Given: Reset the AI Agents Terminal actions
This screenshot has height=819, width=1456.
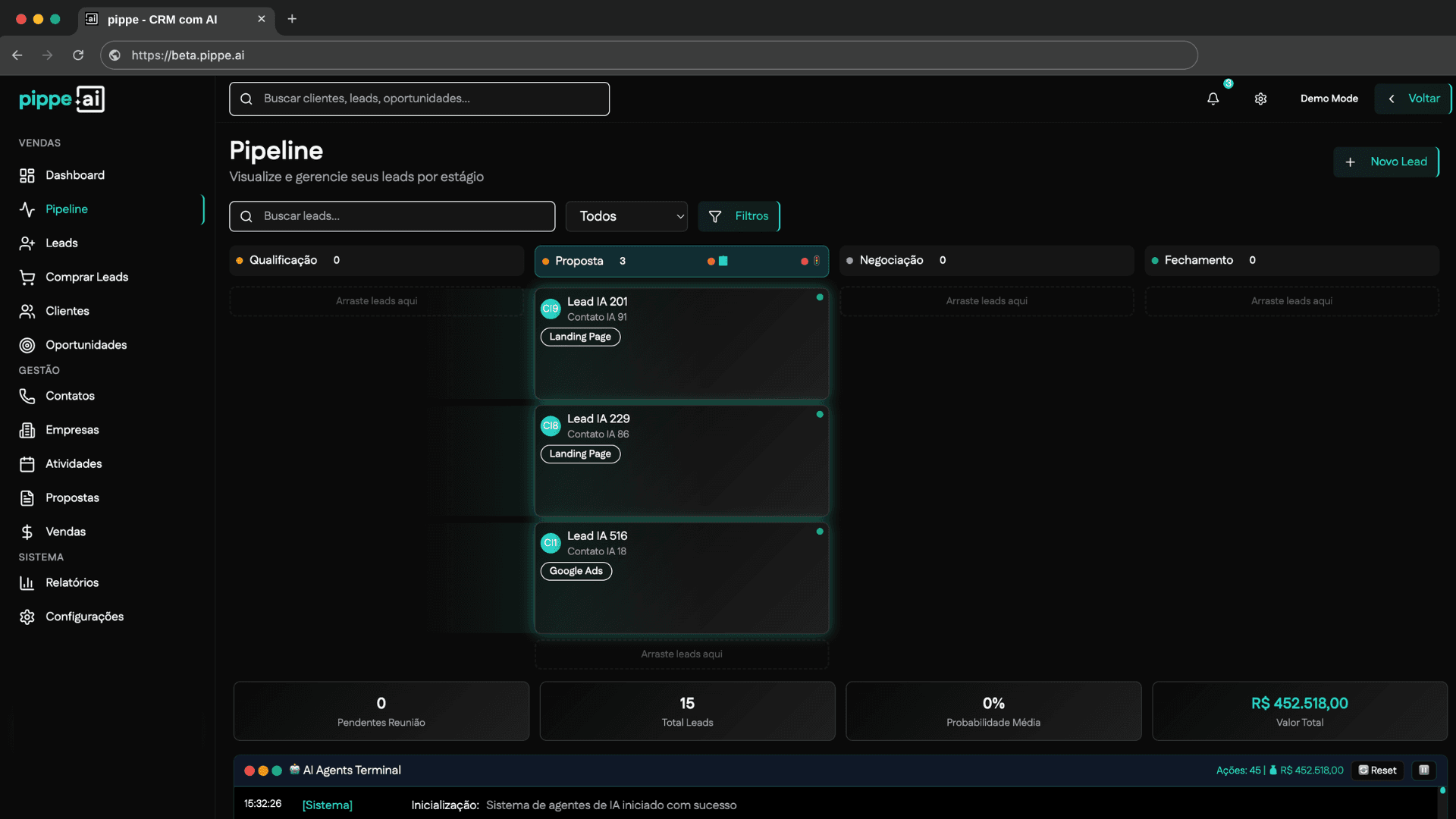Looking at the screenshot, I should tap(1377, 770).
